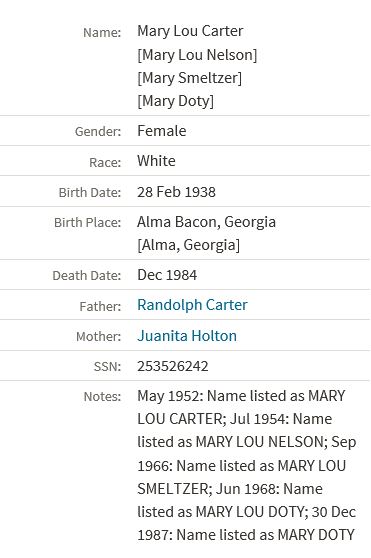
Task: Click the alternate name Mary Lou Nelson
Action: pyautogui.click(x=197, y=55)
